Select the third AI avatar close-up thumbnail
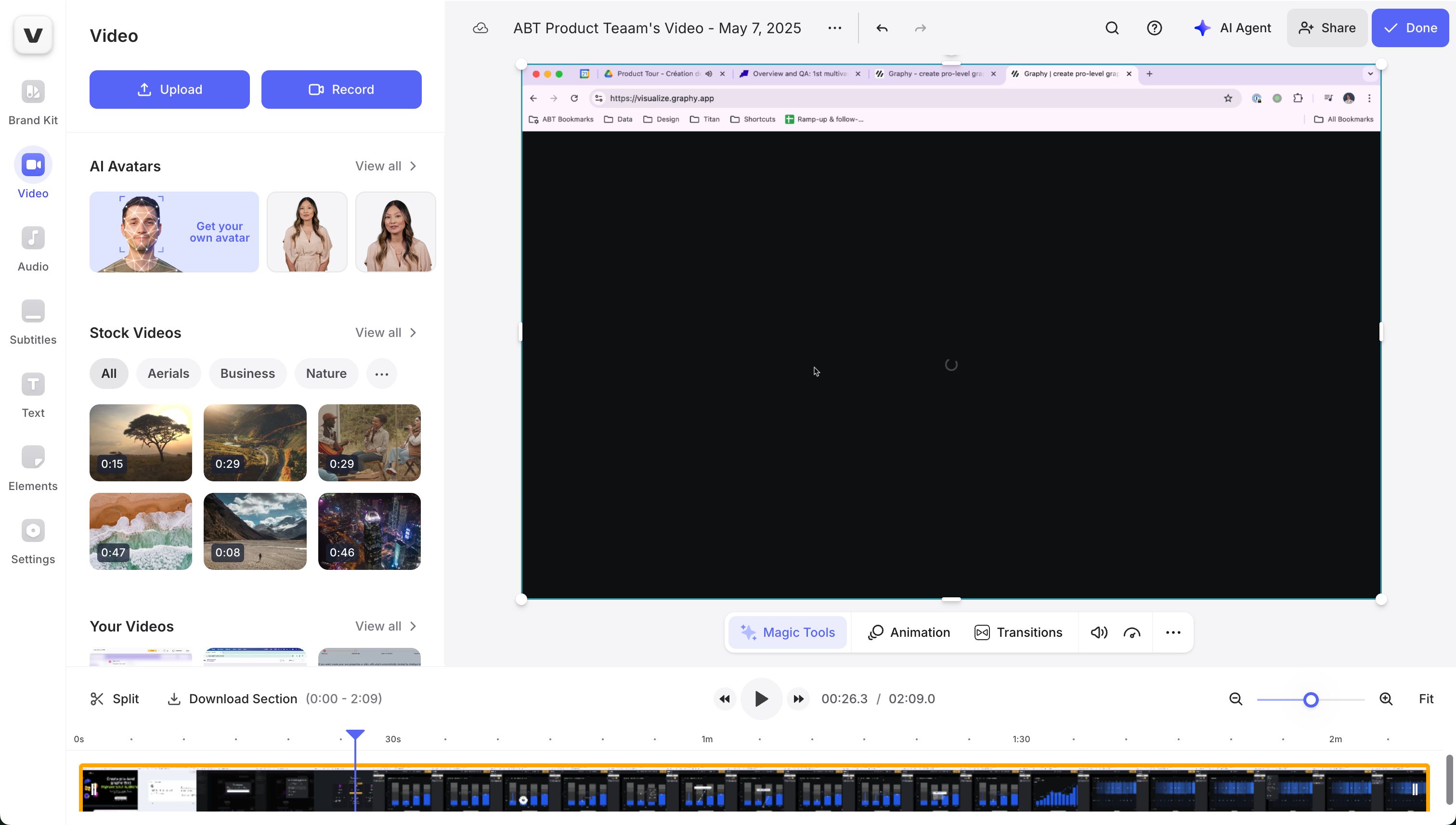 pyautogui.click(x=396, y=232)
